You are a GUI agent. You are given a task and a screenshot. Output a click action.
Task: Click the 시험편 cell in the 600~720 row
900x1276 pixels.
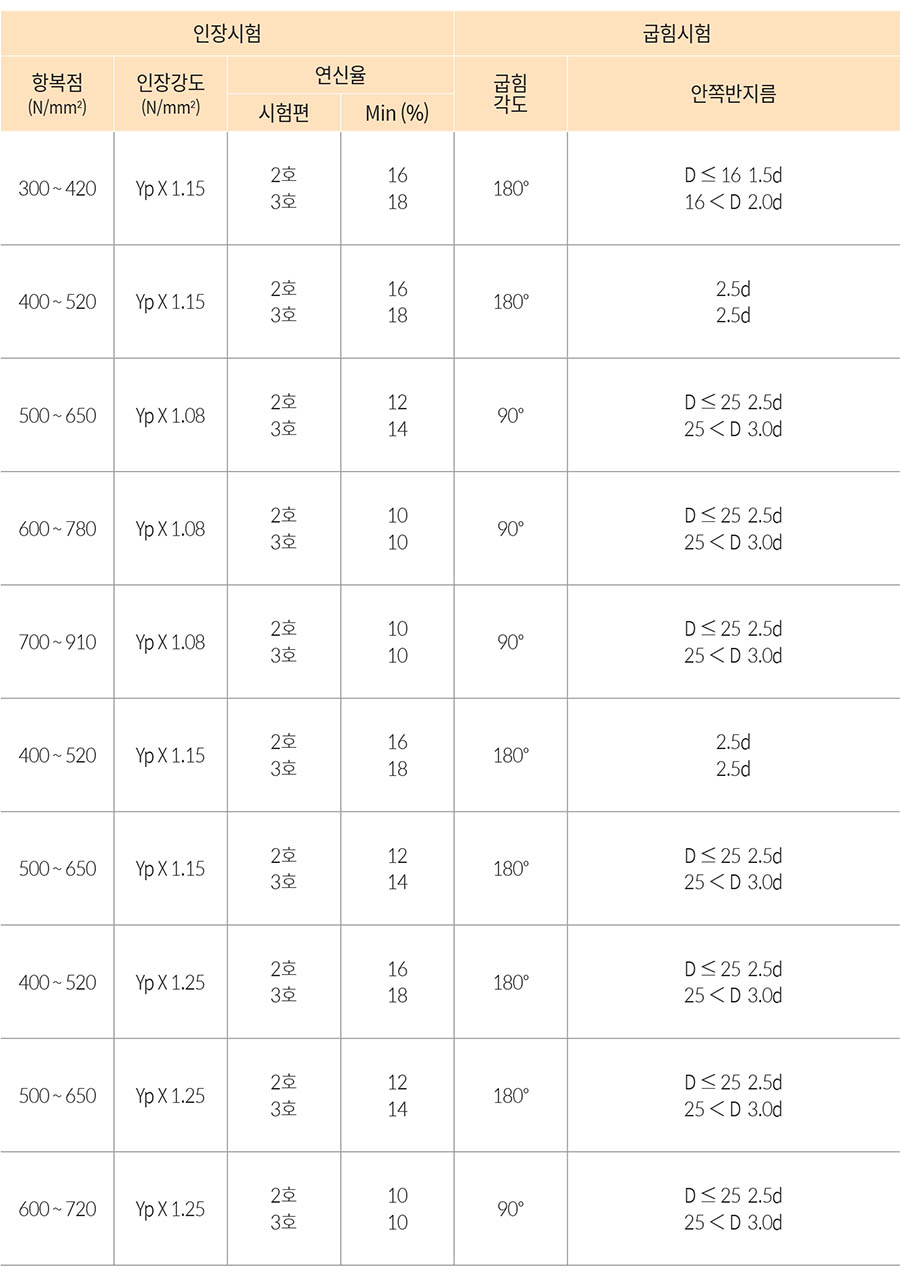coord(284,1209)
